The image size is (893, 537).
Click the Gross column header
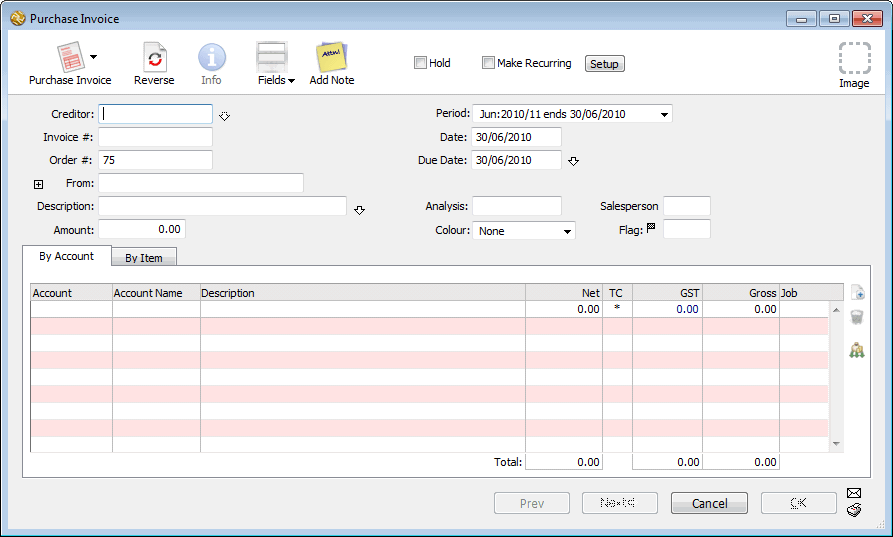tap(741, 293)
